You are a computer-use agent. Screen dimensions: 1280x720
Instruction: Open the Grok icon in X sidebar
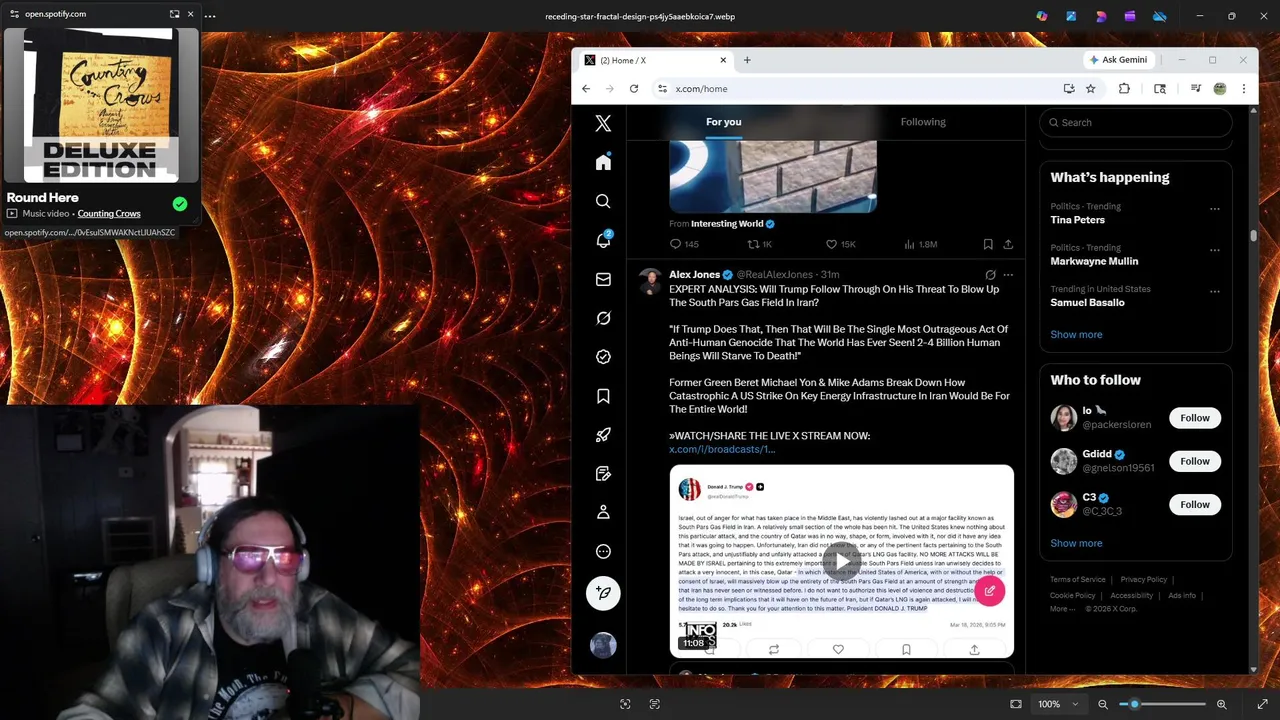pos(603,318)
